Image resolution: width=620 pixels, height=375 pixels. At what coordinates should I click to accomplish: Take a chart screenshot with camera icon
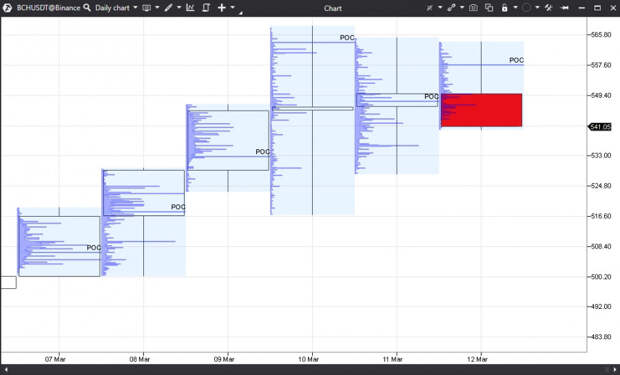coord(473,8)
